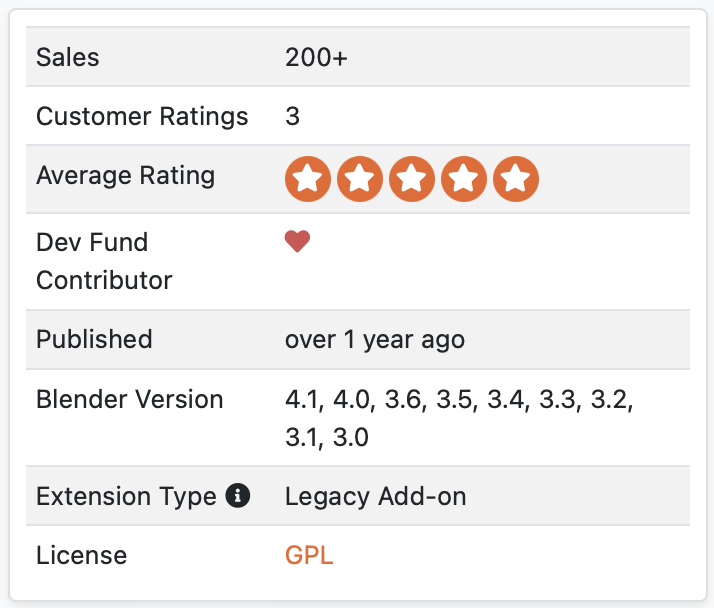Click the Published label
Image resolution: width=714 pixels, height=608 pixels.
click(94, 339)
